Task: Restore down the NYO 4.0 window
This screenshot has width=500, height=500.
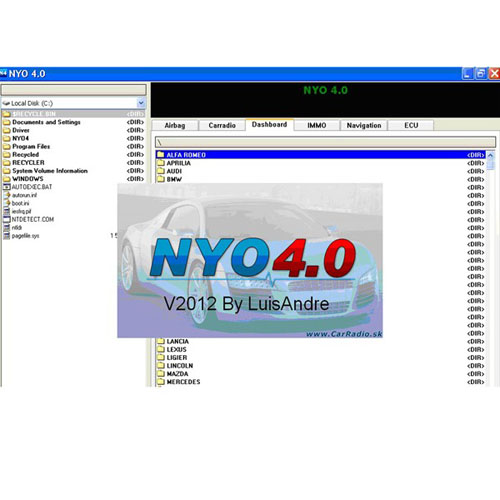Action: click(481, 74)
